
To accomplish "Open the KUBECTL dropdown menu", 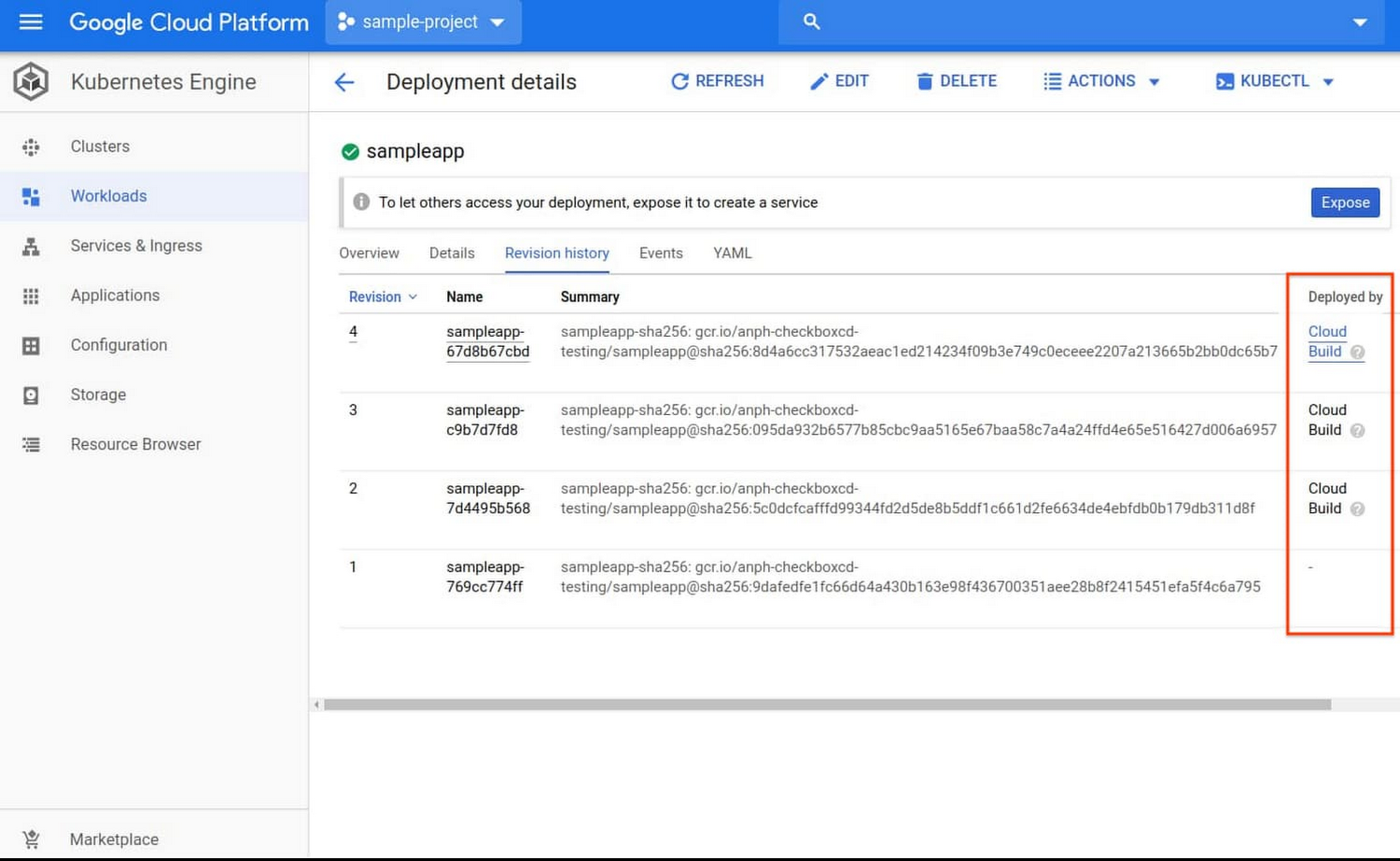I will click(1275, 81).
